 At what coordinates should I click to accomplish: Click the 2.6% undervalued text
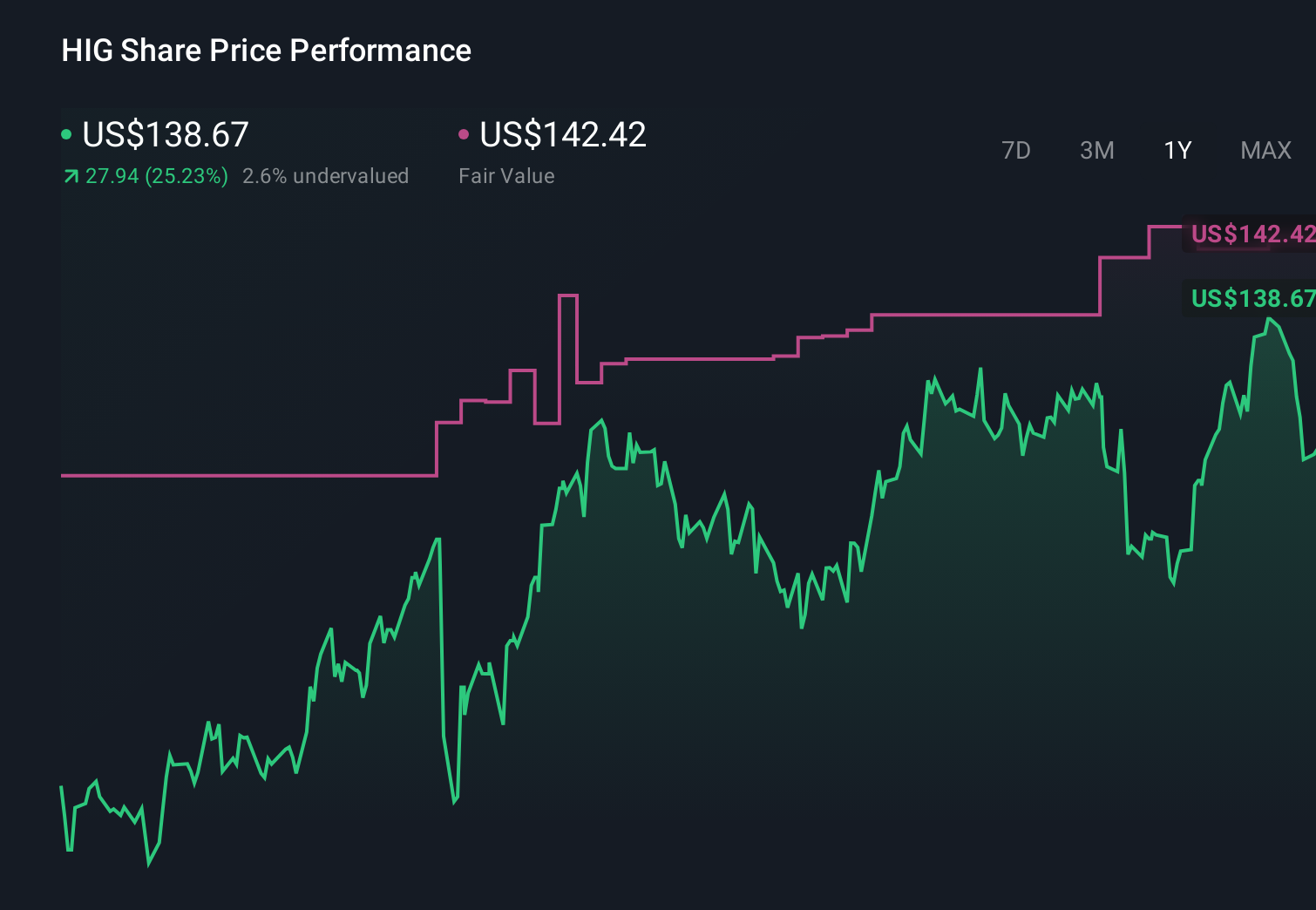[326, 176]
